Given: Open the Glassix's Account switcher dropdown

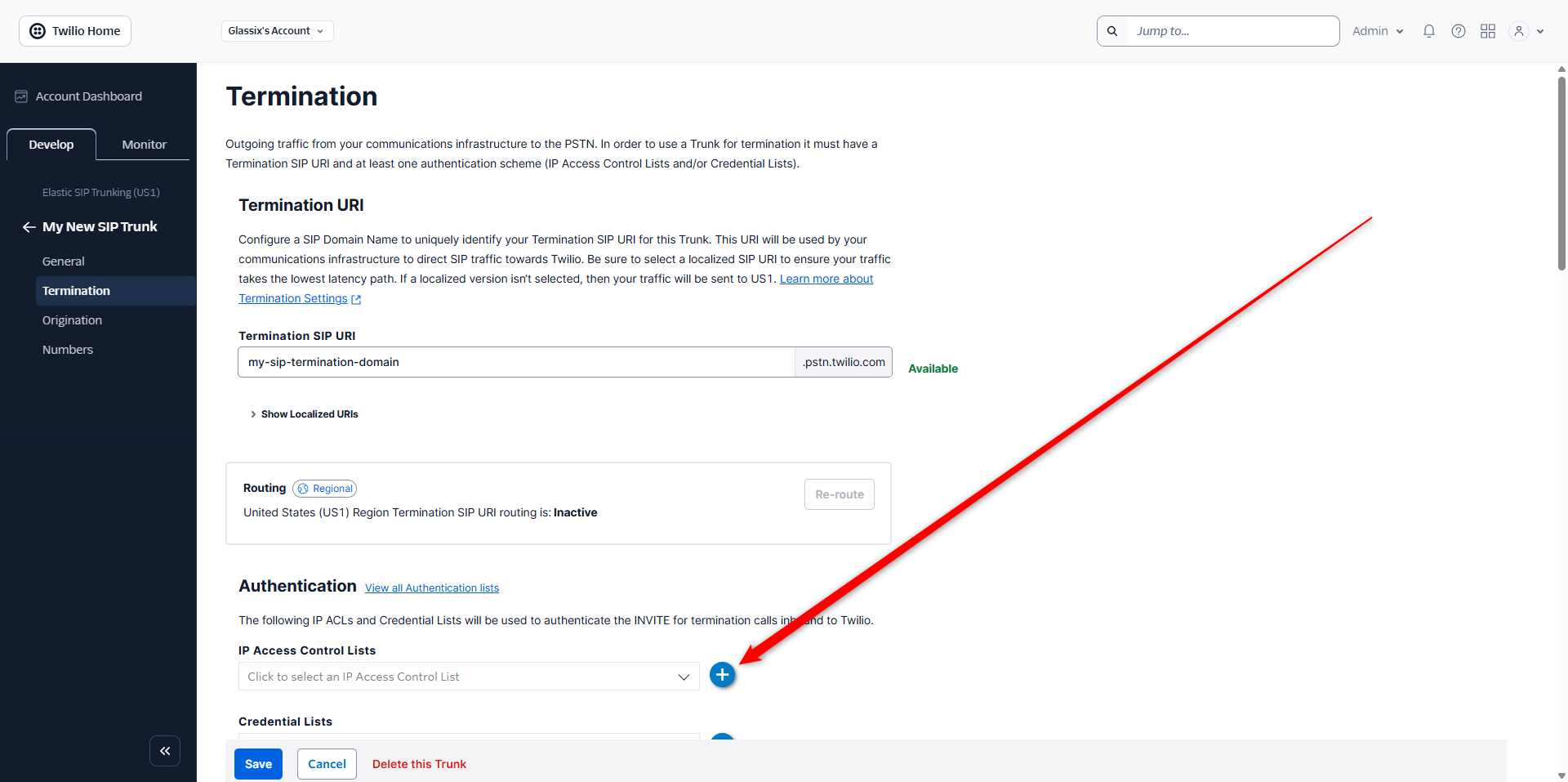Looking at the screenshot, I should [277, 31].
